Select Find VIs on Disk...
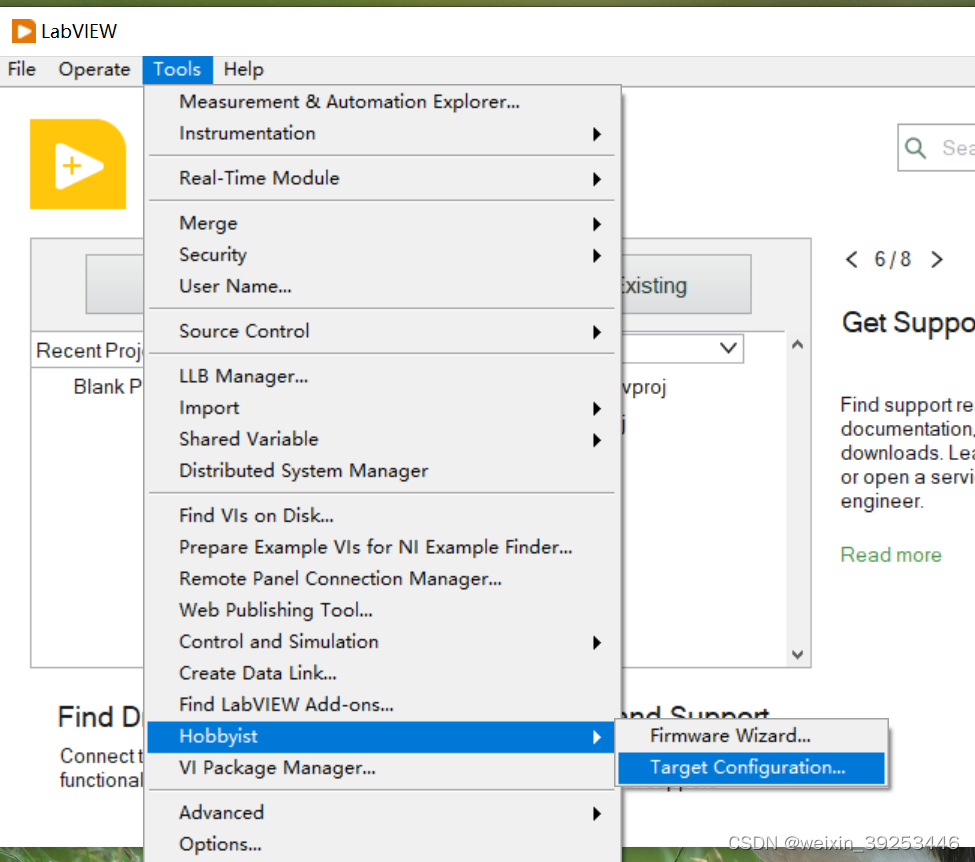 (x=381, y=516)
